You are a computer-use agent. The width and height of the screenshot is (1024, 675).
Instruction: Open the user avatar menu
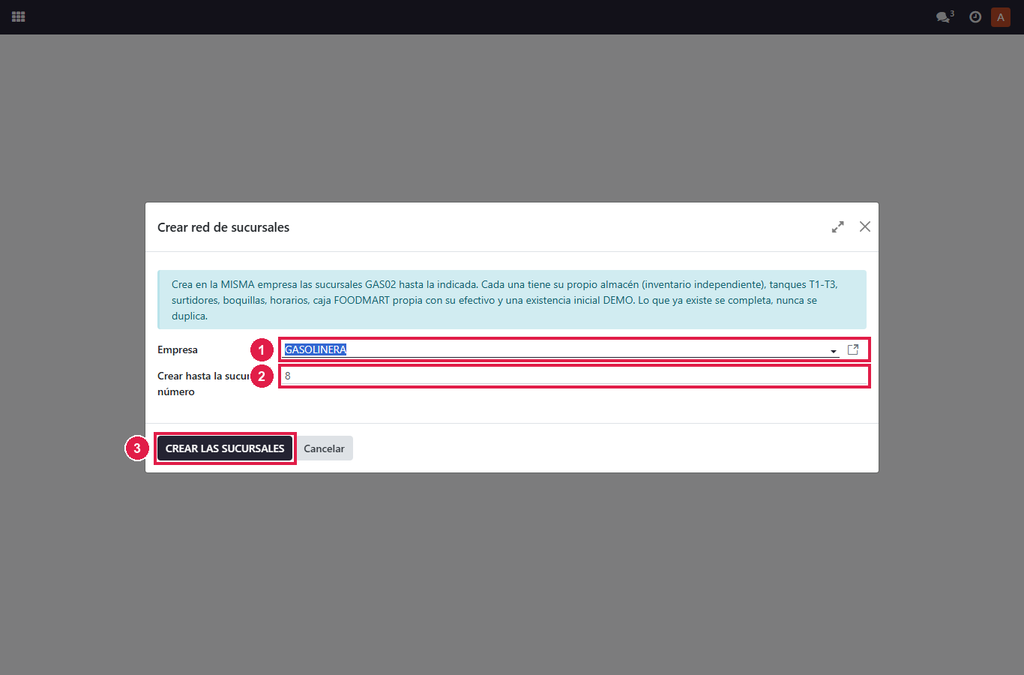1000,17
